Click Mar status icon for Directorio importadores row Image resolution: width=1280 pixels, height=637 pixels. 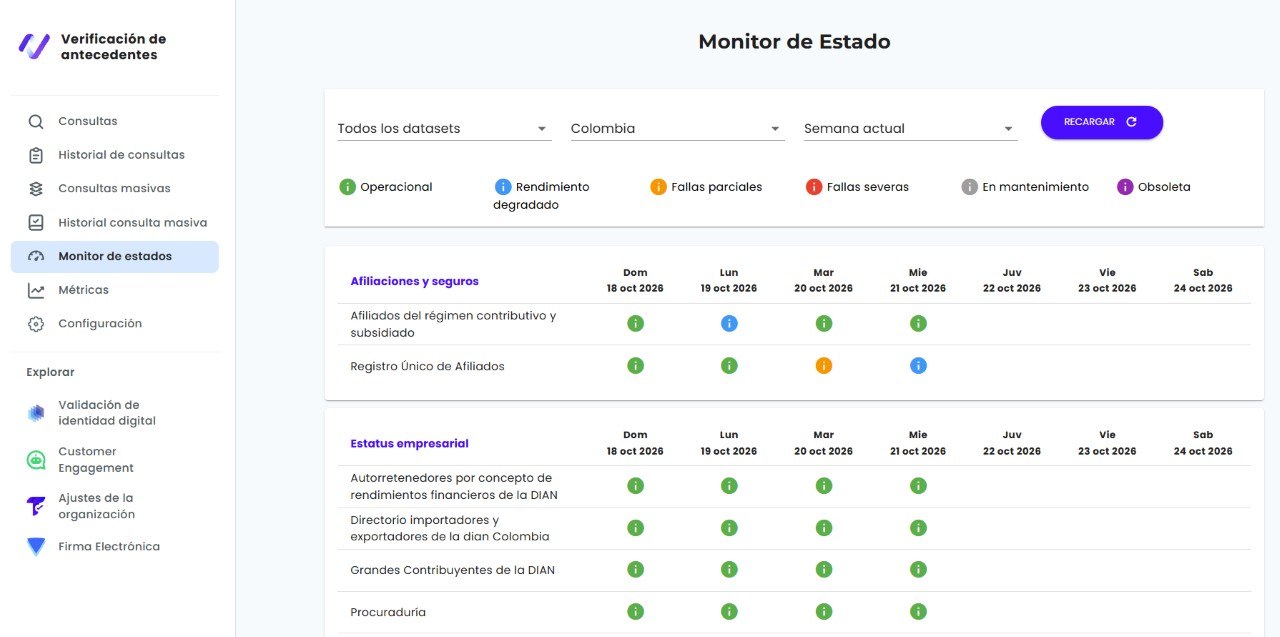click(824, 528)
